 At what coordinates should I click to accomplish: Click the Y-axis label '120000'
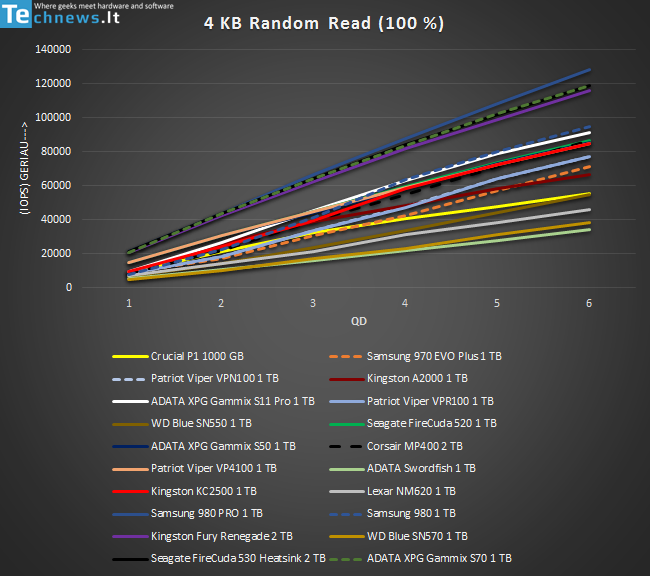53,83
